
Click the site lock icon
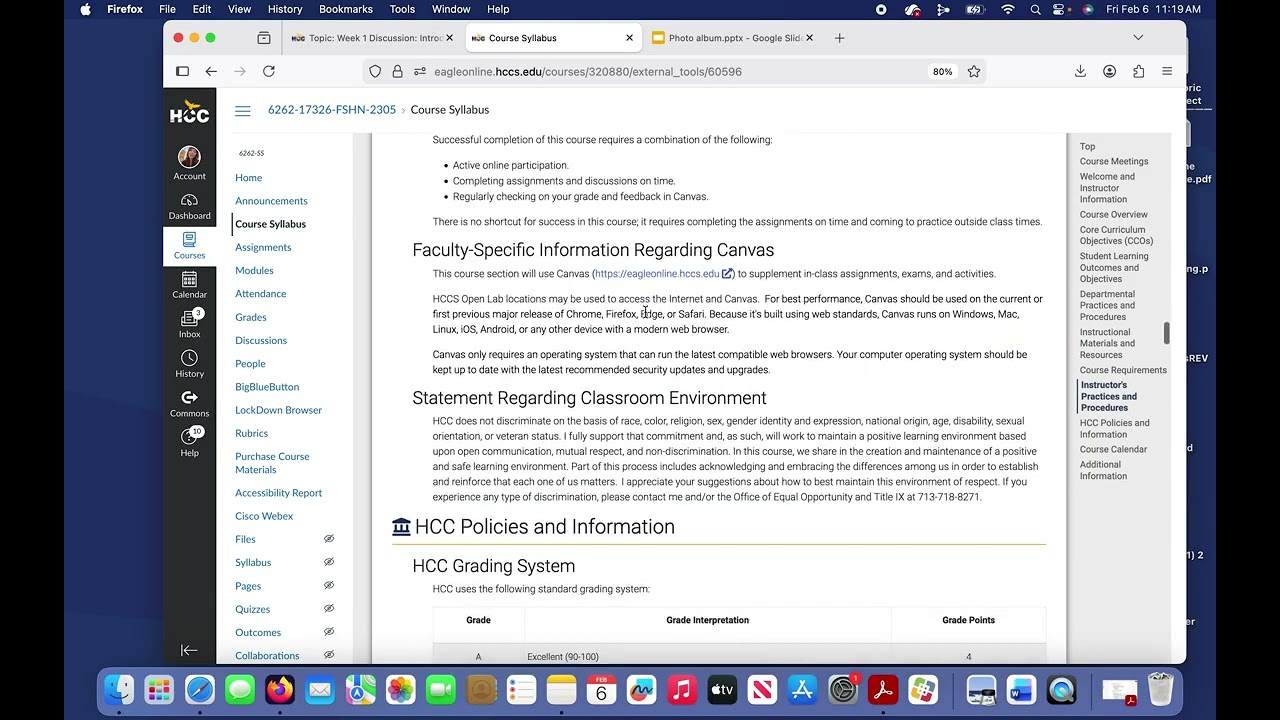(397, 72)
